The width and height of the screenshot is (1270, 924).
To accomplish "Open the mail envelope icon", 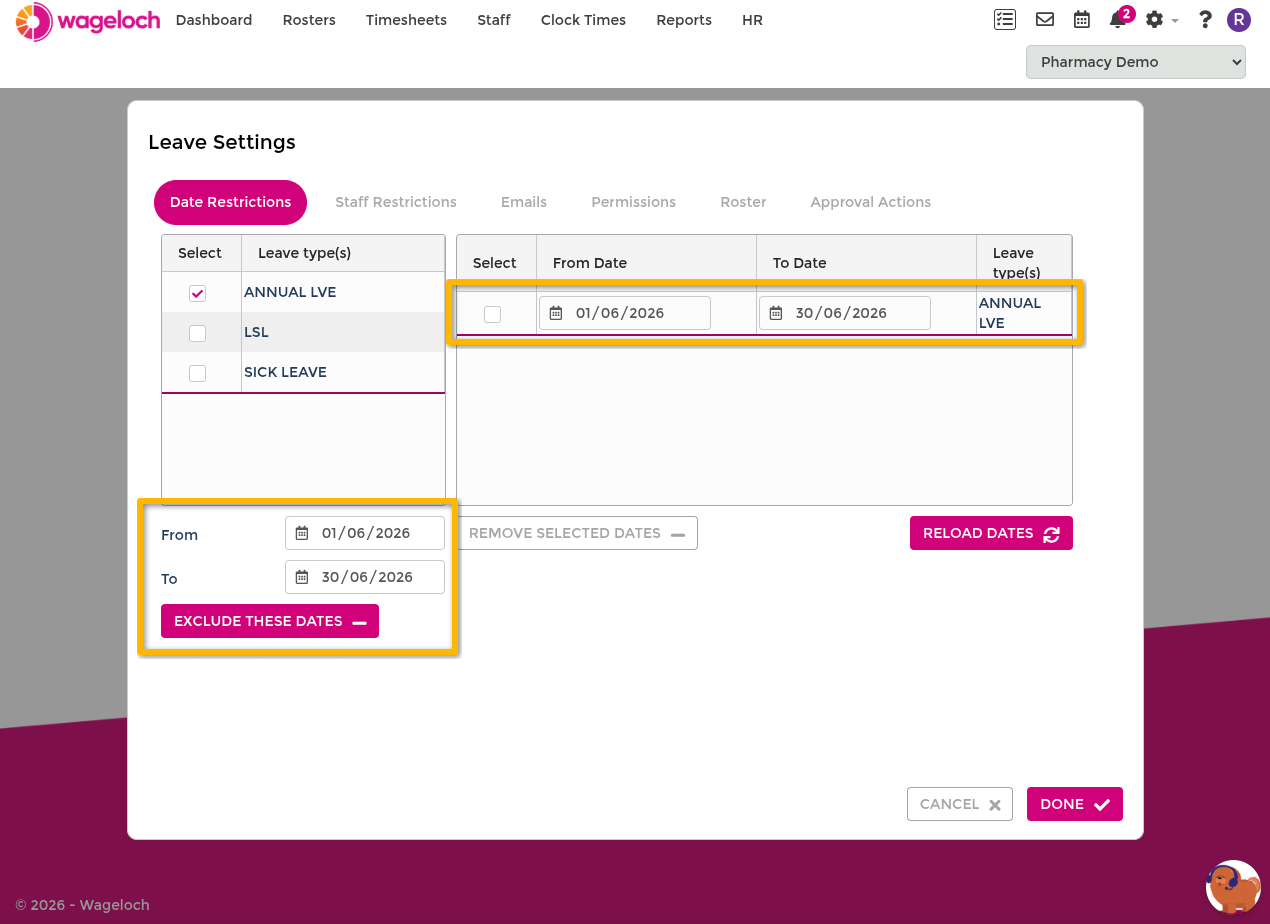I will pyautogui.click(x=1045, y=19).
